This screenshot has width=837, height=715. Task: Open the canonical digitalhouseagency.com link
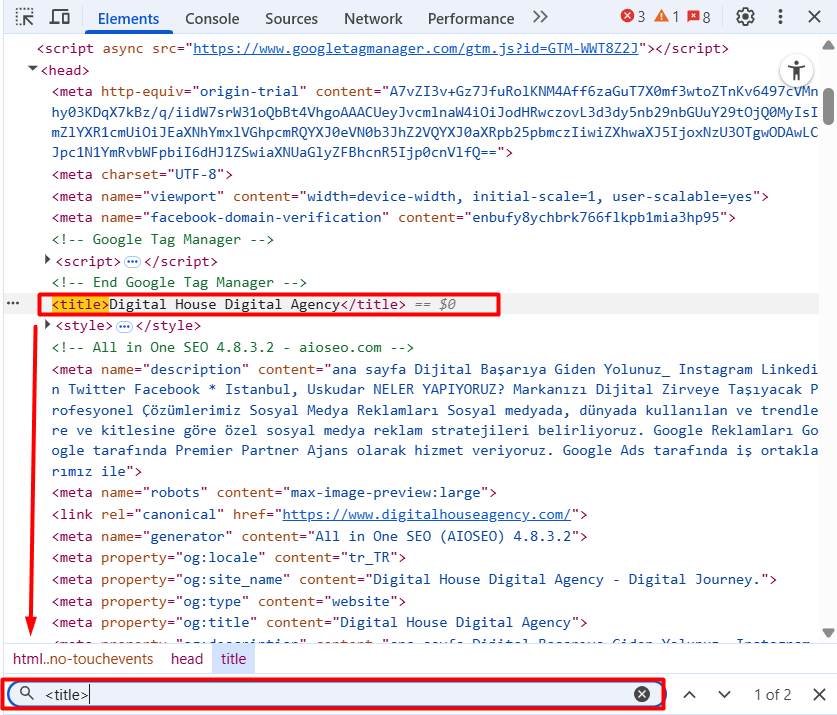coord(427,514)
